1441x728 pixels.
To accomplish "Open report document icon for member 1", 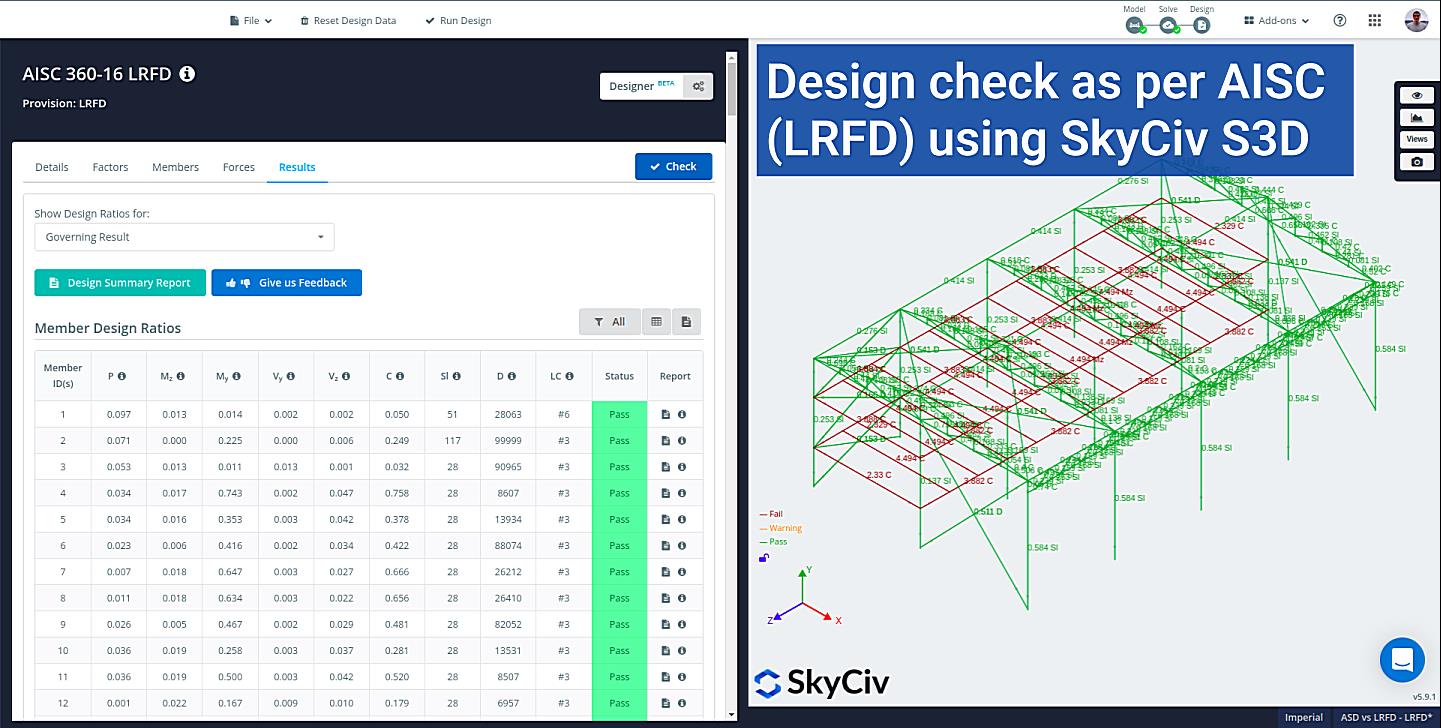I will (x=666, y=414).
